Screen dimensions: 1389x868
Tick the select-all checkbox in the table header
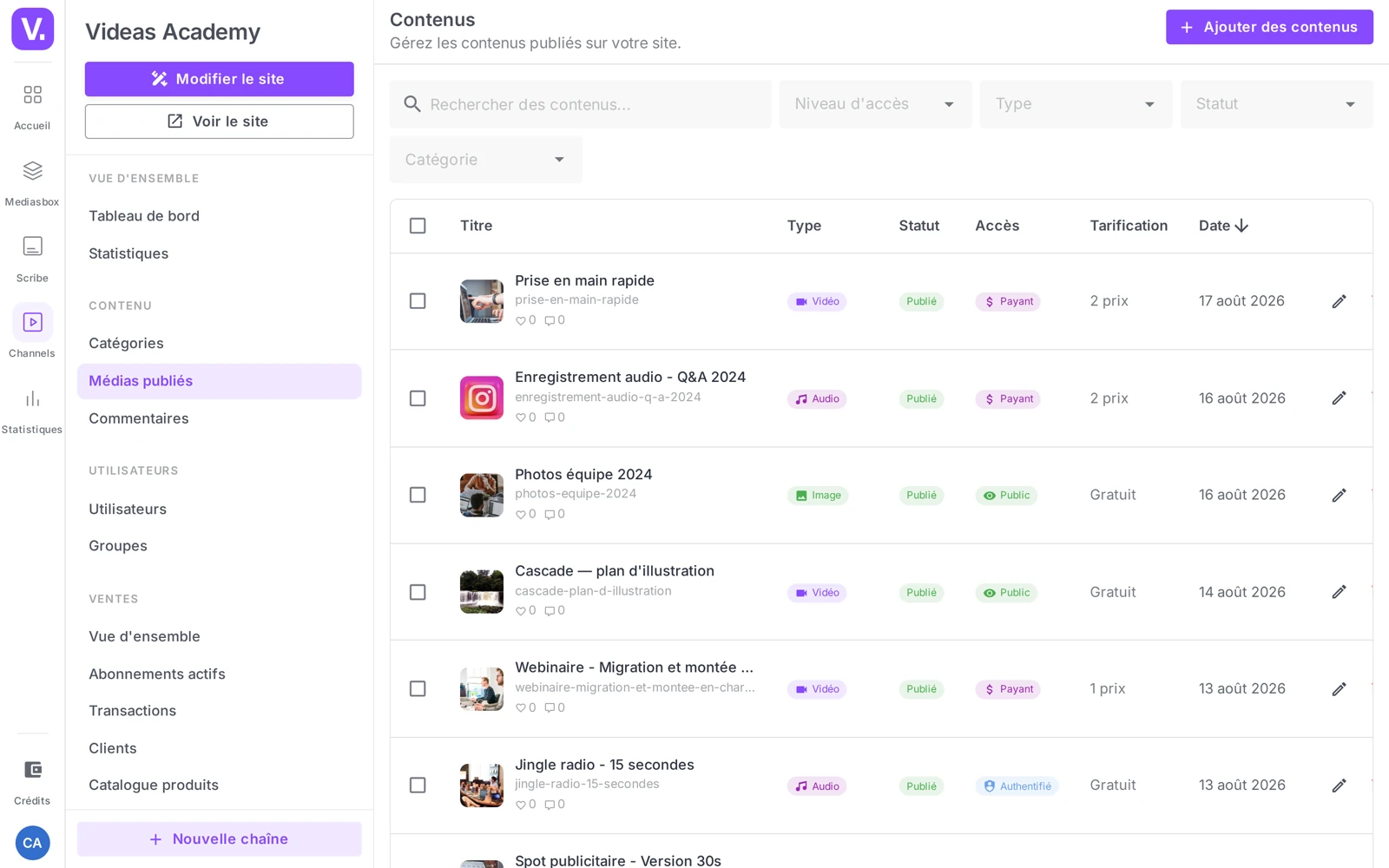click(x=418, y=226)
